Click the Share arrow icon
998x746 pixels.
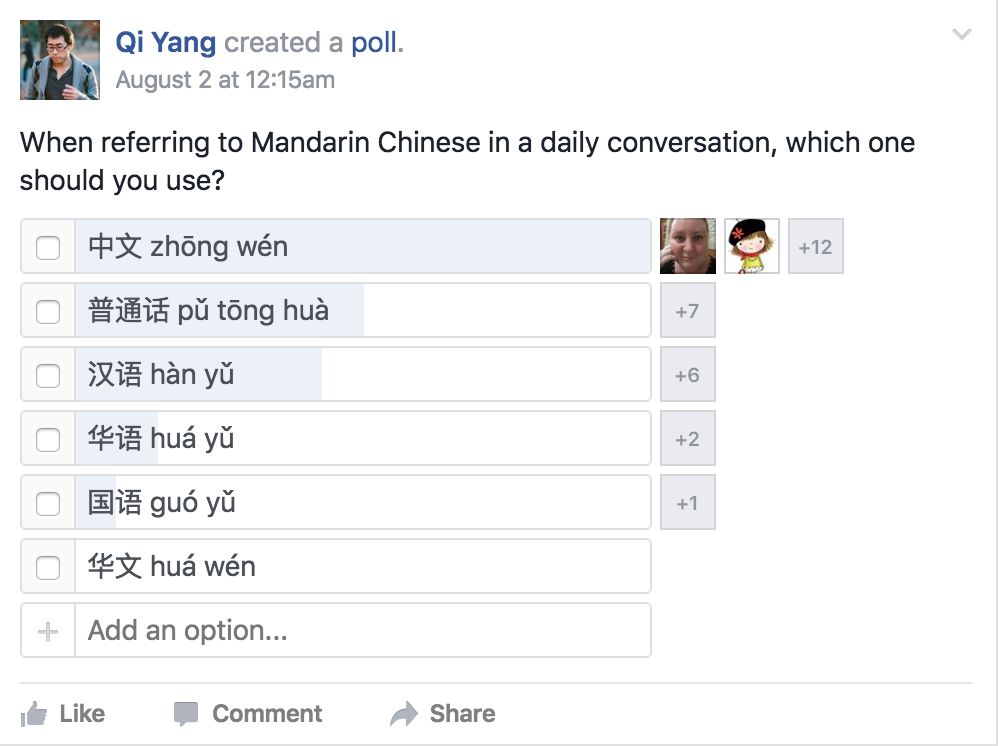[x=404, y=714]
